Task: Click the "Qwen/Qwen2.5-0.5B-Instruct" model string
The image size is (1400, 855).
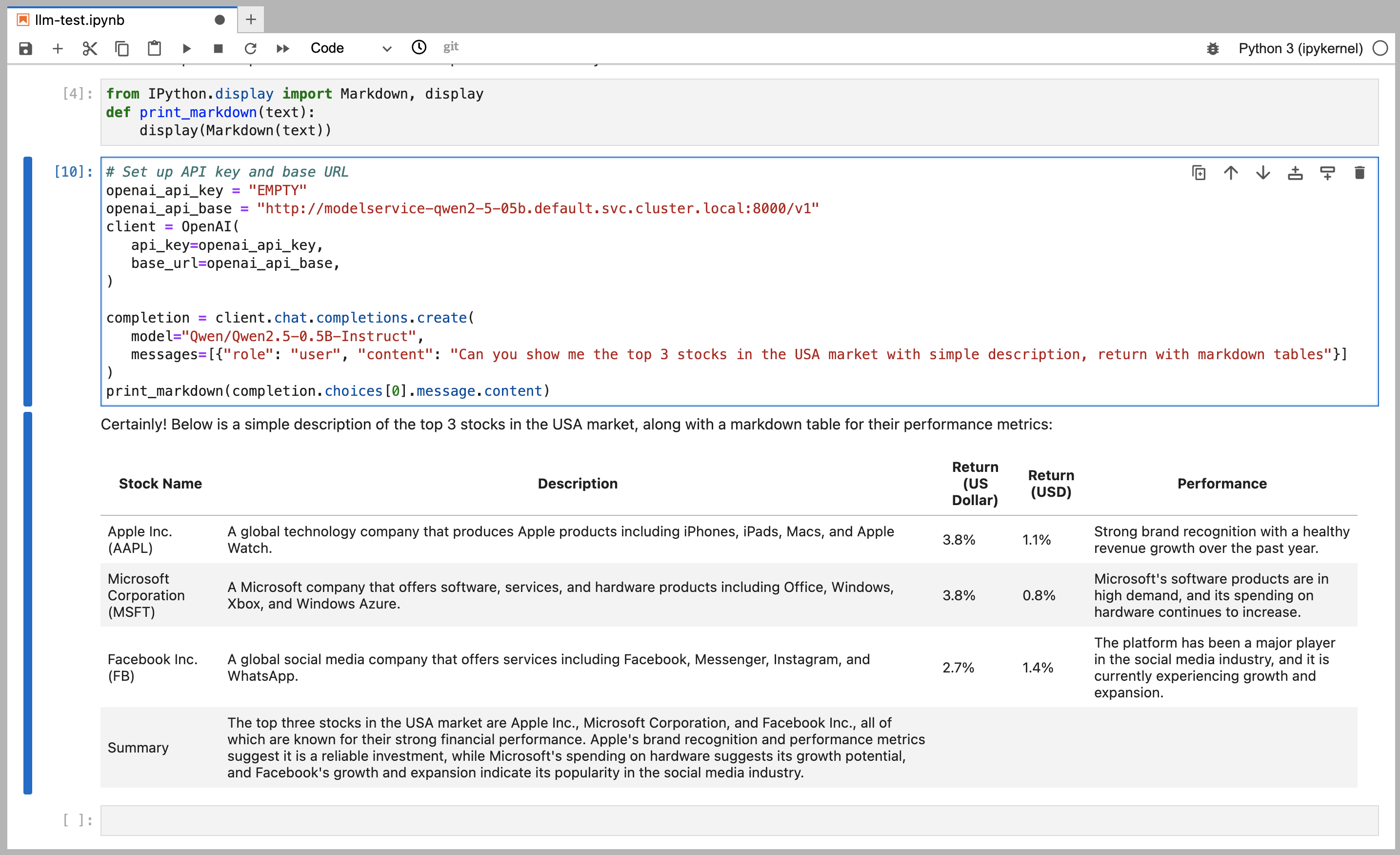Action: [x=299, y=336]
